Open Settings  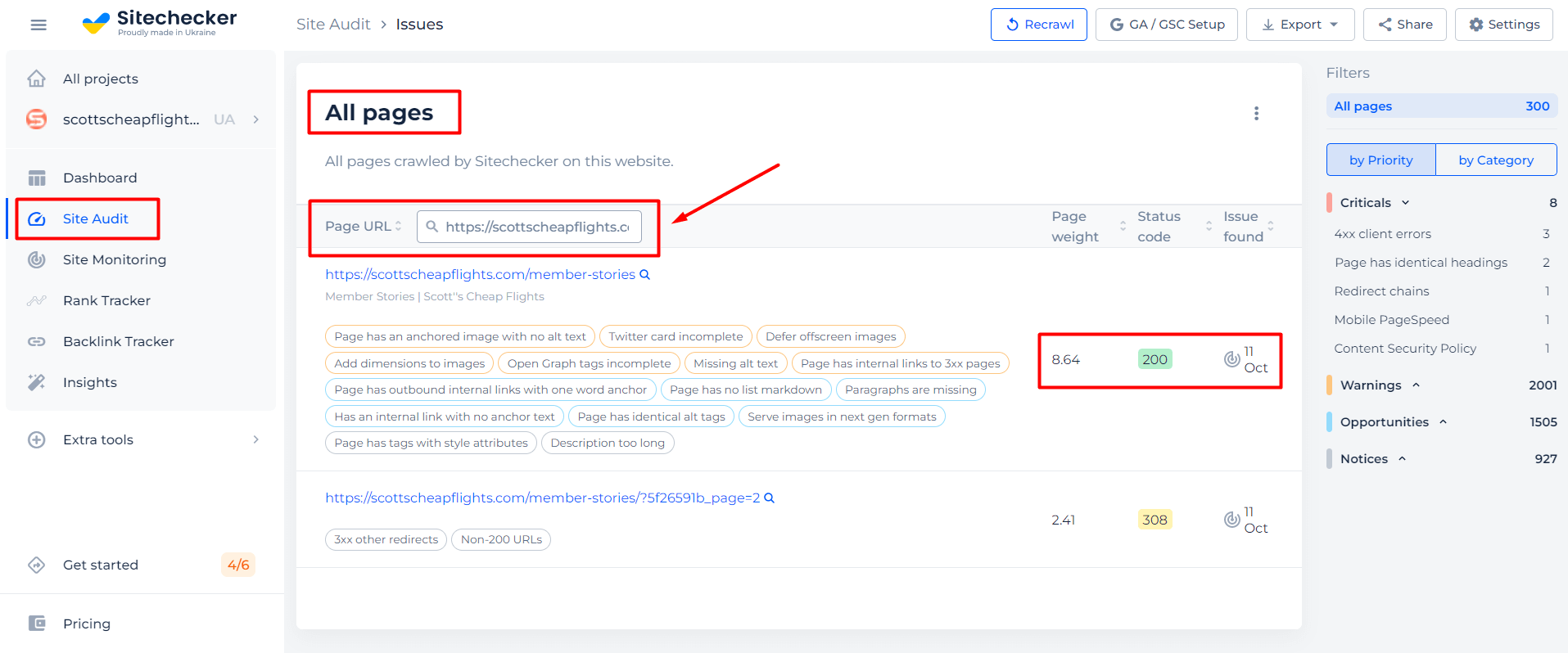[x=1503, y=25]
